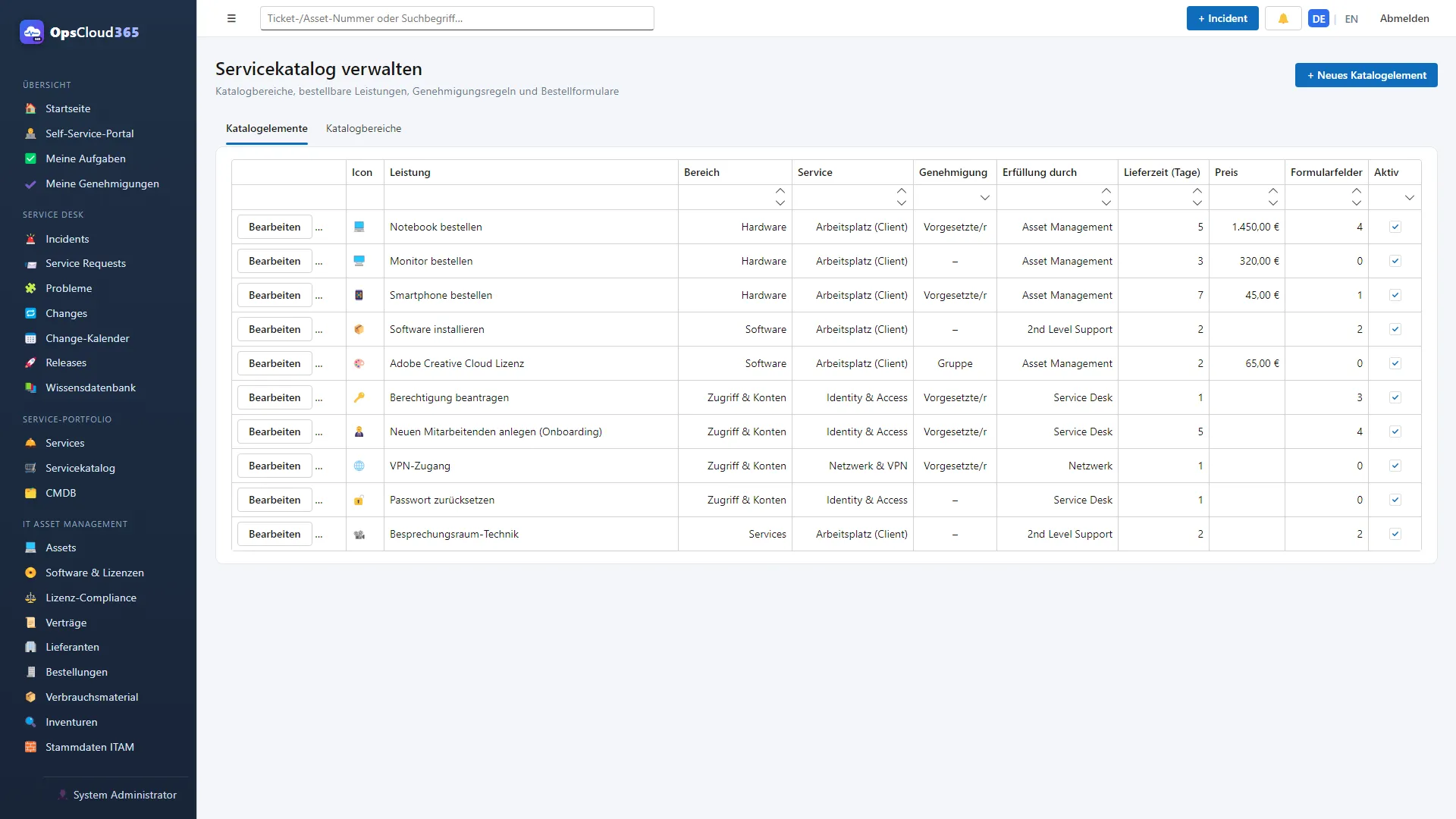Image resolution: width=1456 pixels, height=819 pixels.
Task: Click the Assets laptop icon
Action: pos(30,548)
